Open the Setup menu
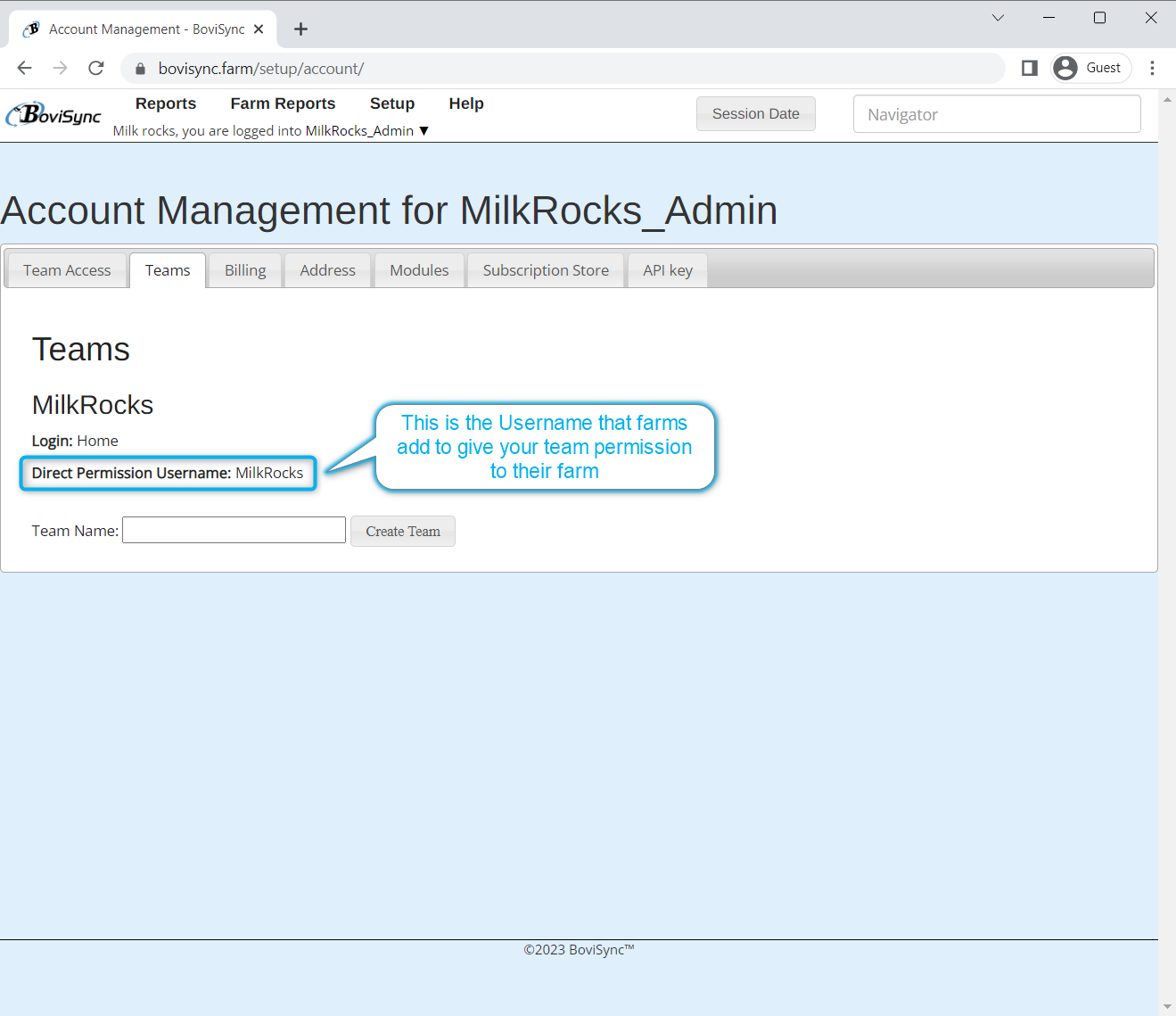The image size is (1176, 1016). 392,103
